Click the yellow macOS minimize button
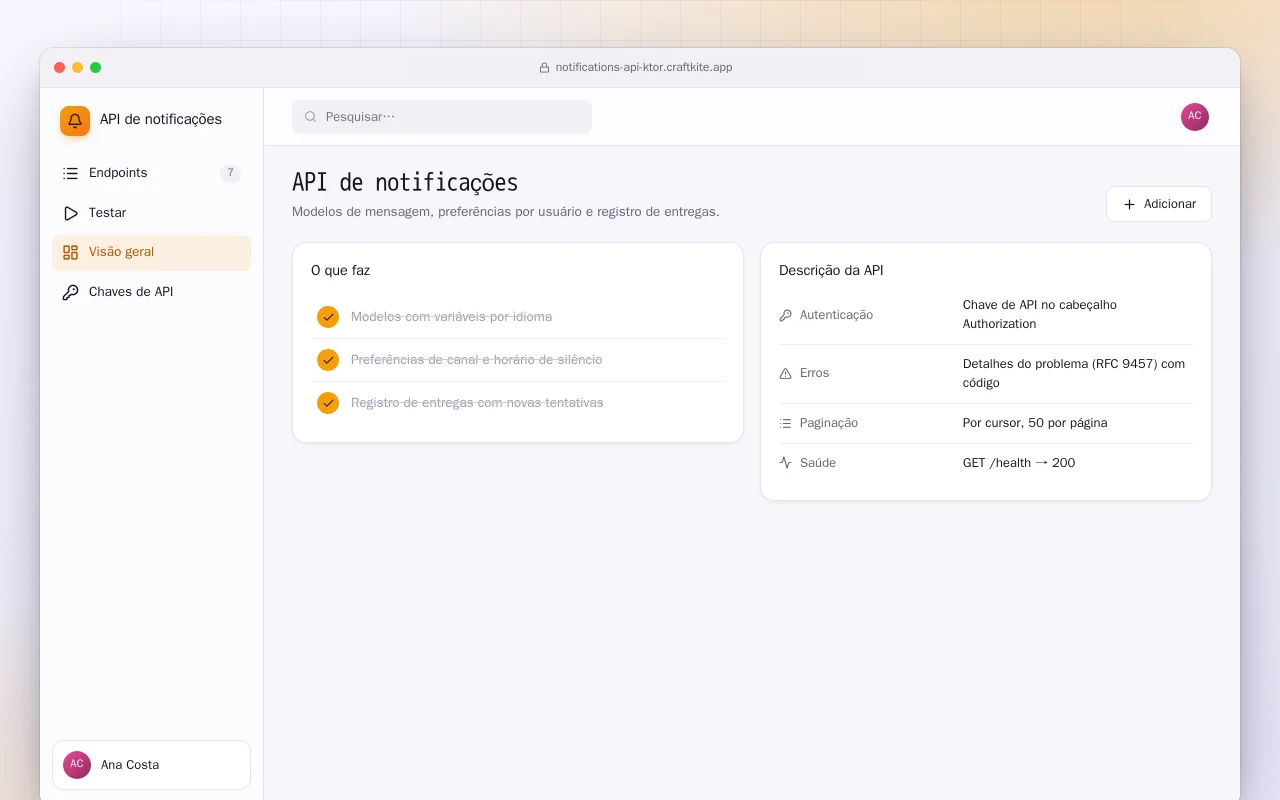Viewport: 1280px width, 800px height. [78, 68]
